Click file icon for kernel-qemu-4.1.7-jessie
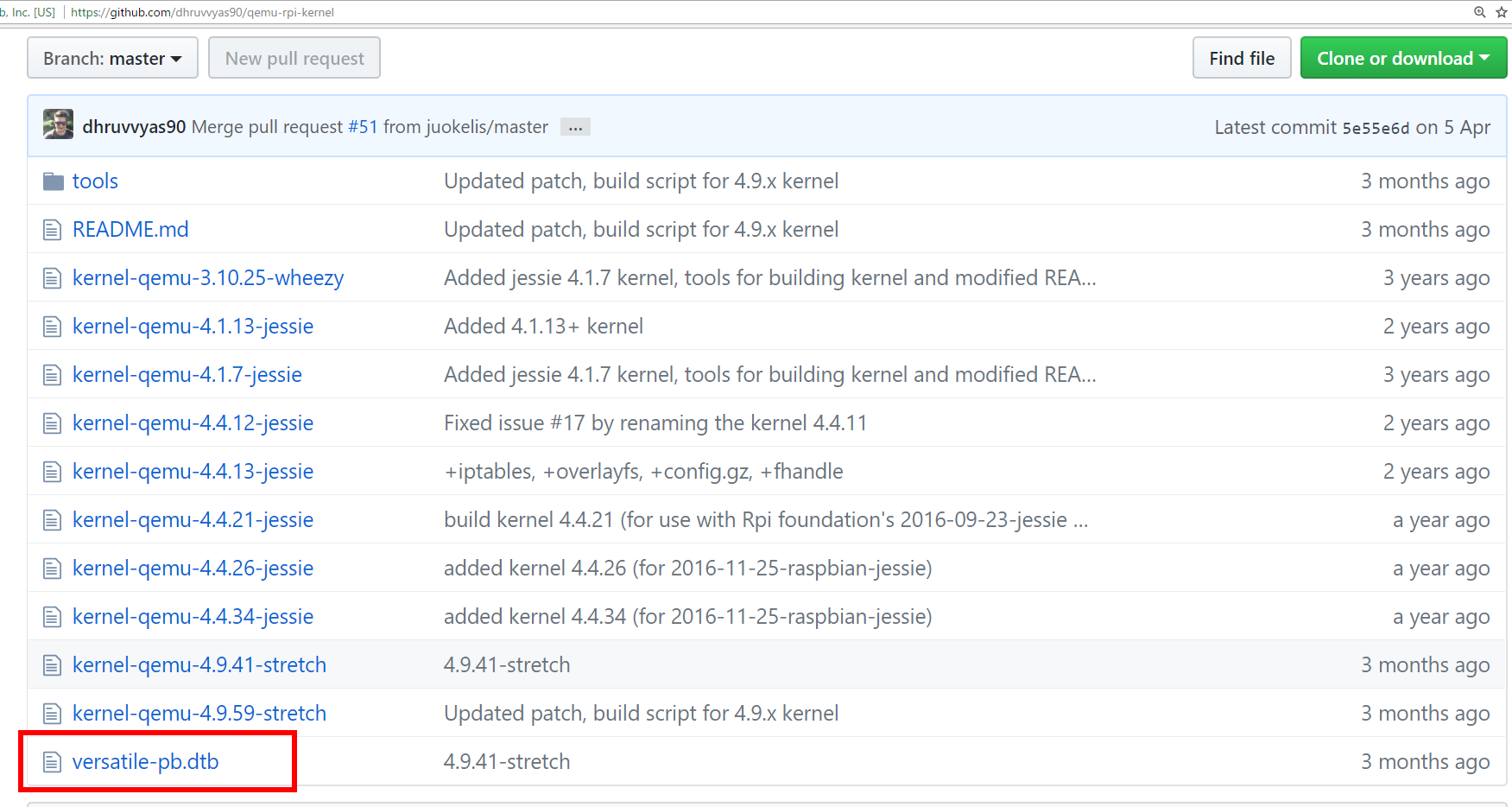 click(53, 375)
